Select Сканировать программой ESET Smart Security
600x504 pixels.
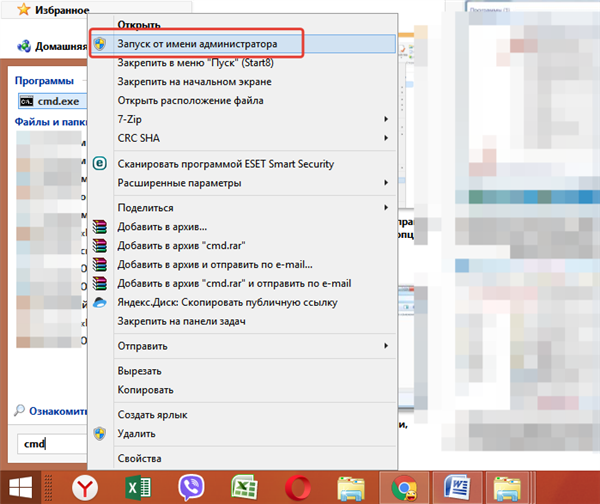(243, 164)
